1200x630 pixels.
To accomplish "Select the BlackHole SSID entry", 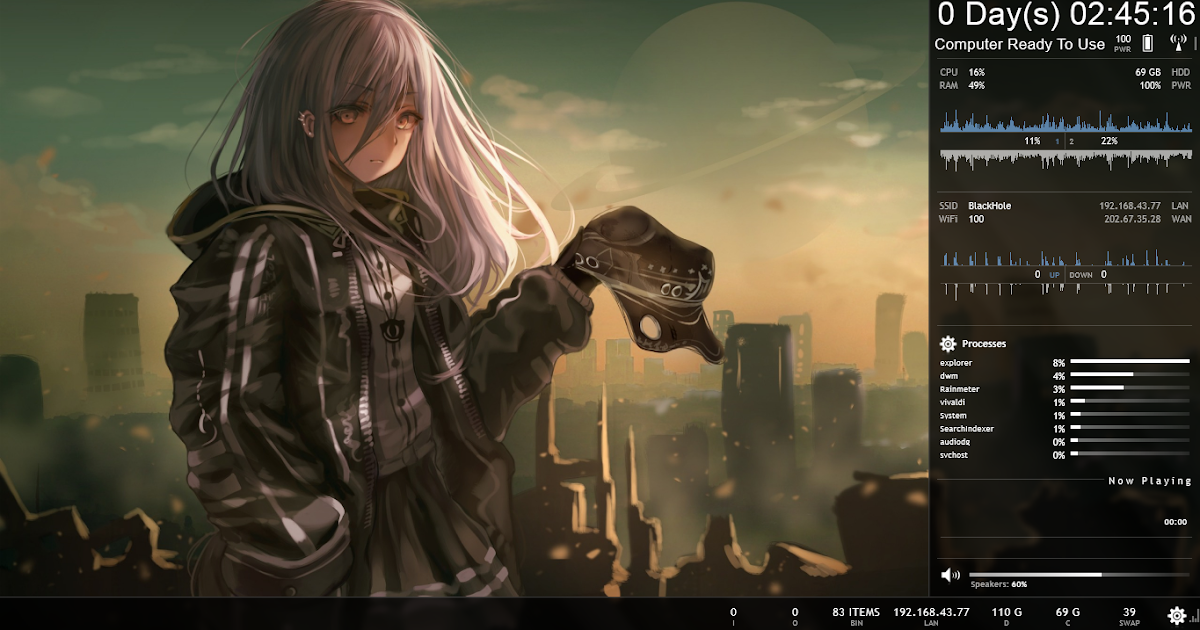I will click(x=988, y=205).
